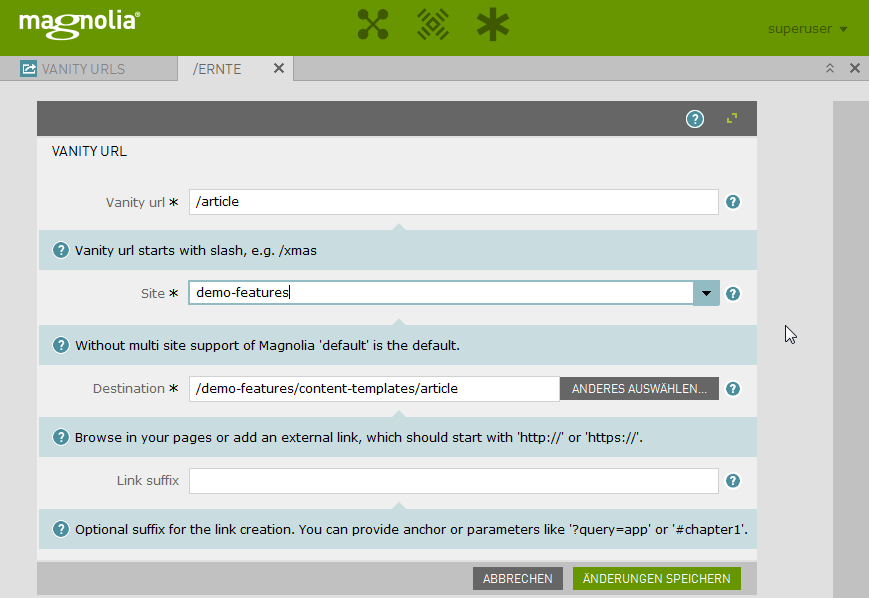
Task: Click the ABBRECHEN button
Action: pyautogui.click(x=518, y=579)
